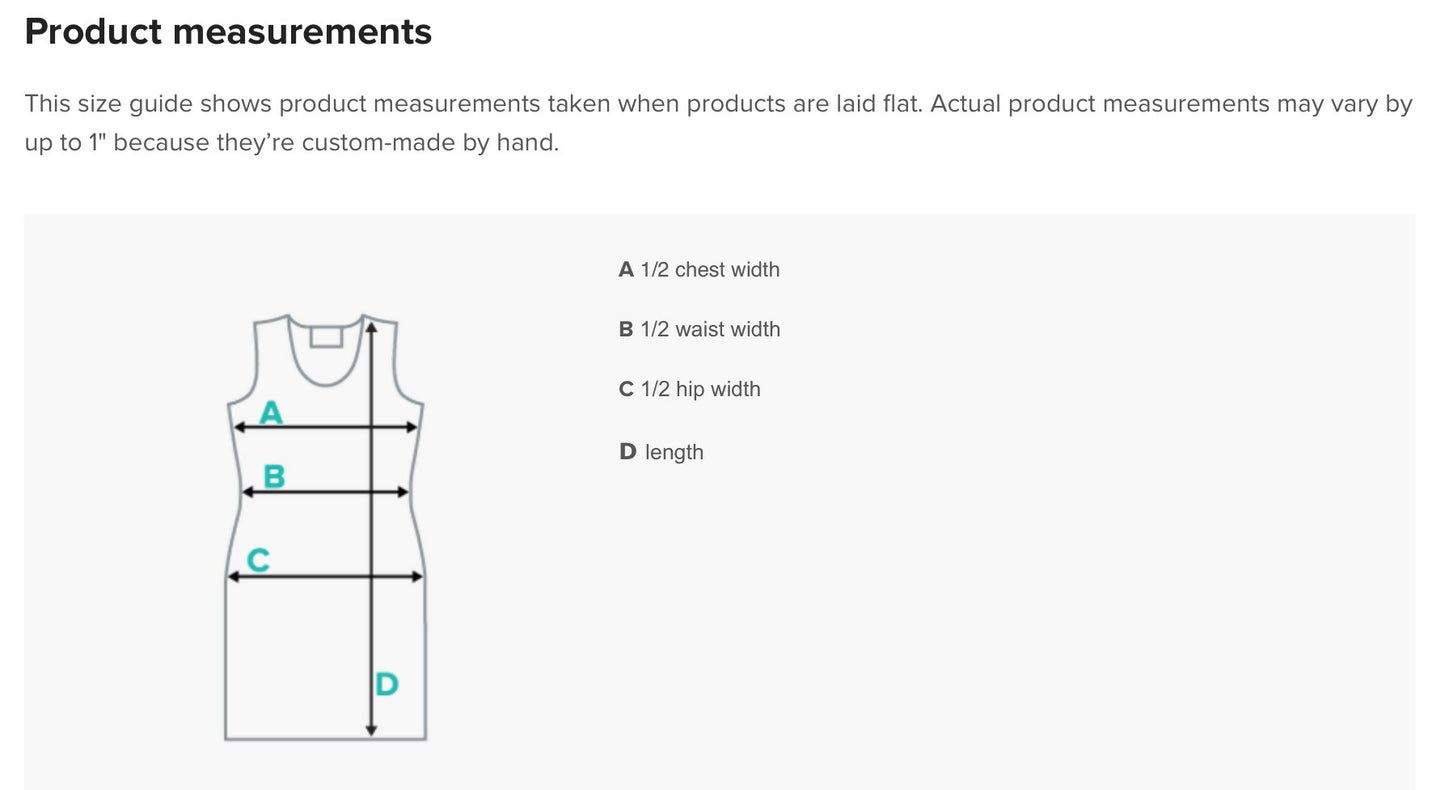Click the neck tag rectangle on the dress
The width and height of the screenshot is (1445, 790).
pyautogui.click(x=326, y=336)
